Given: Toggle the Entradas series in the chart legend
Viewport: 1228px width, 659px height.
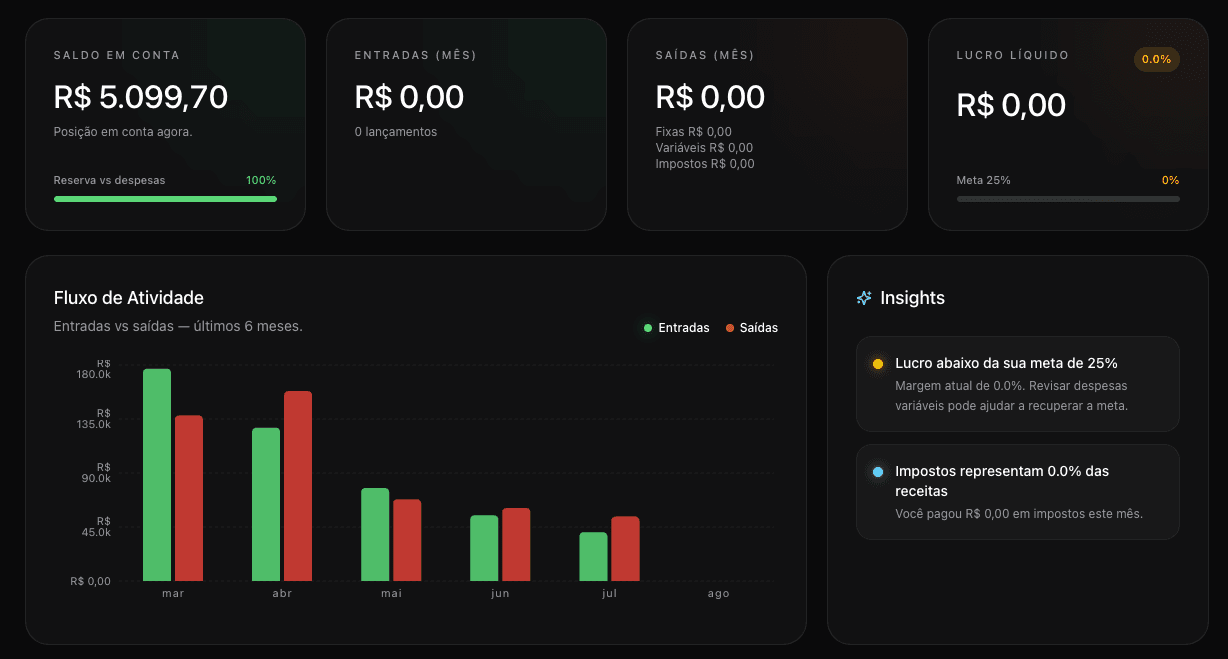Looking at the screenshot, I should [677, 328].
